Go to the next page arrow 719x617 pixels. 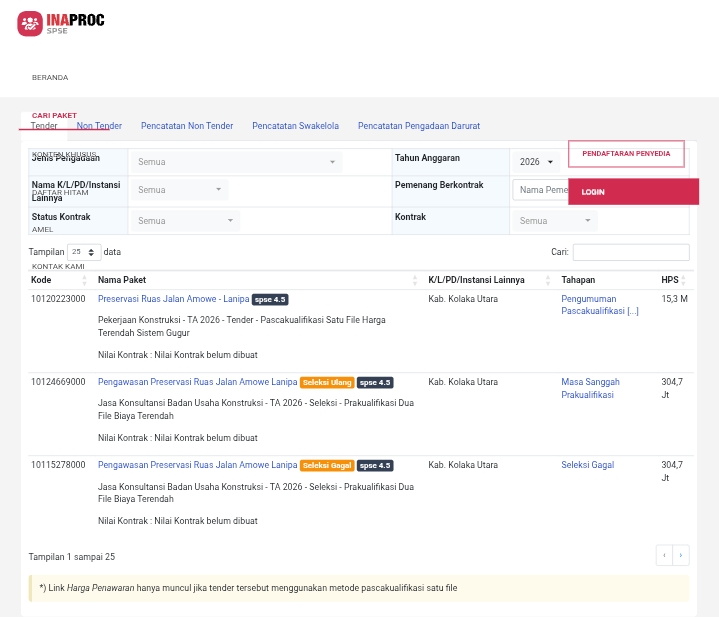681,555
